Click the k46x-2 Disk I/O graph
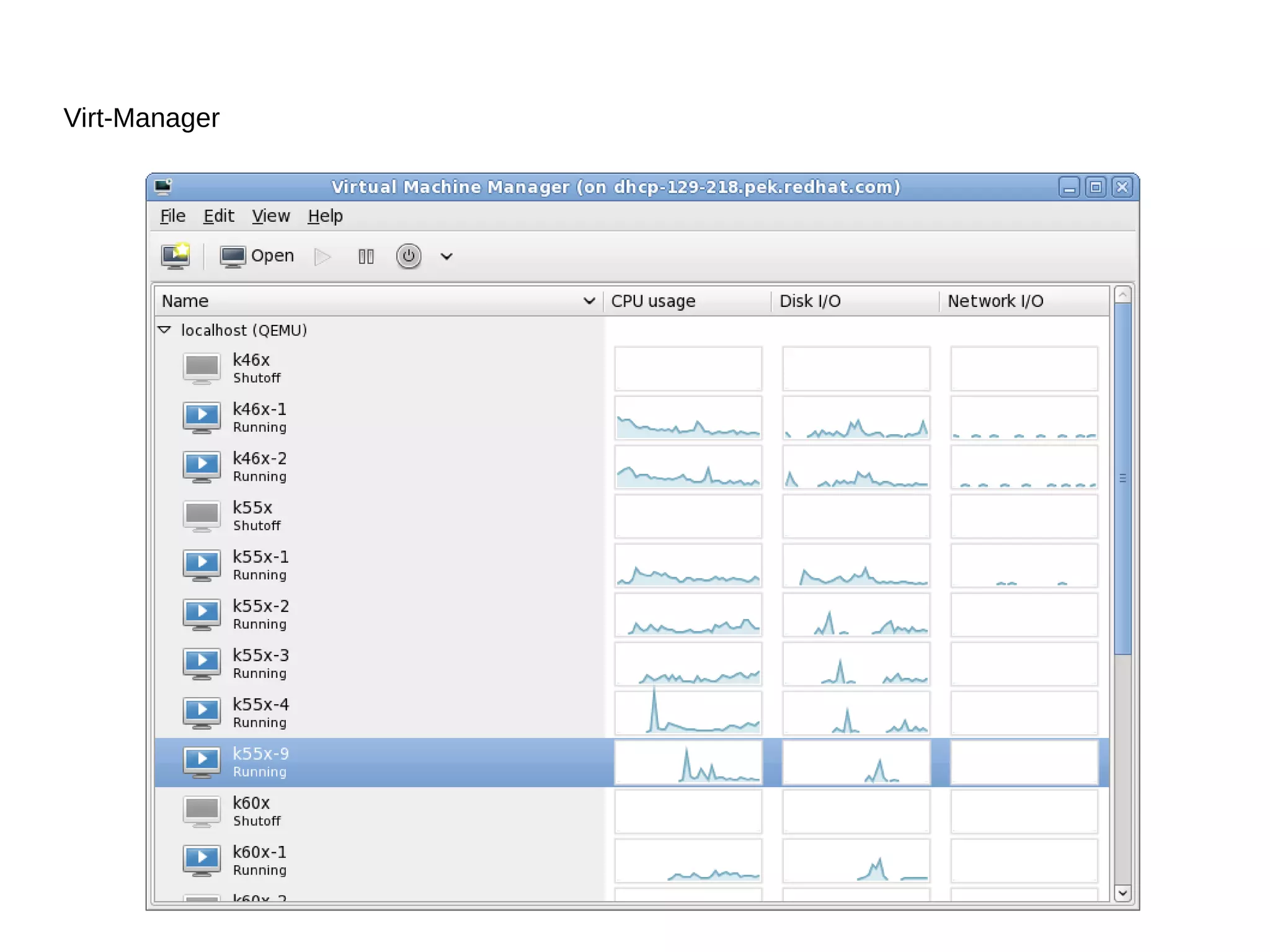 (856, 467)
